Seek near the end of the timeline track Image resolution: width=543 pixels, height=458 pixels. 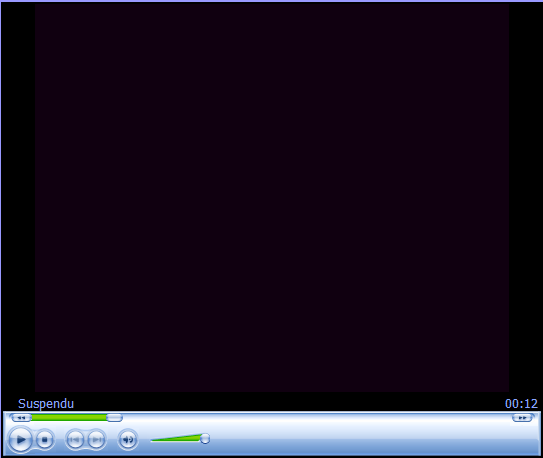point(499,418)
